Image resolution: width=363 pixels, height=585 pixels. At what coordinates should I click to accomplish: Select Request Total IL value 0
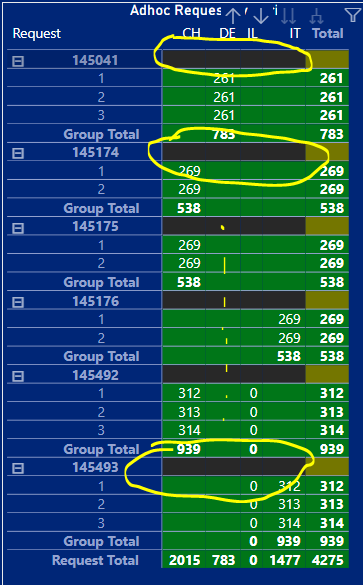[x=253, y=560]
